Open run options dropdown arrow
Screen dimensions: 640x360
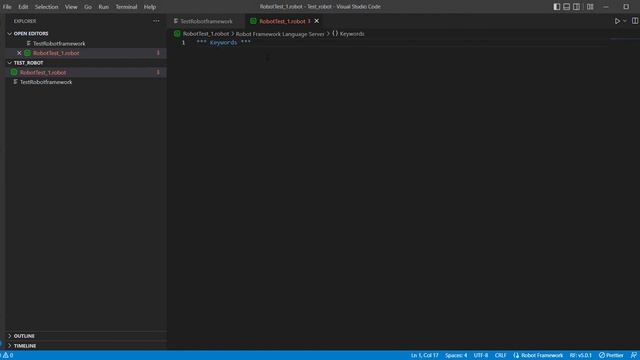pos(624,21)
